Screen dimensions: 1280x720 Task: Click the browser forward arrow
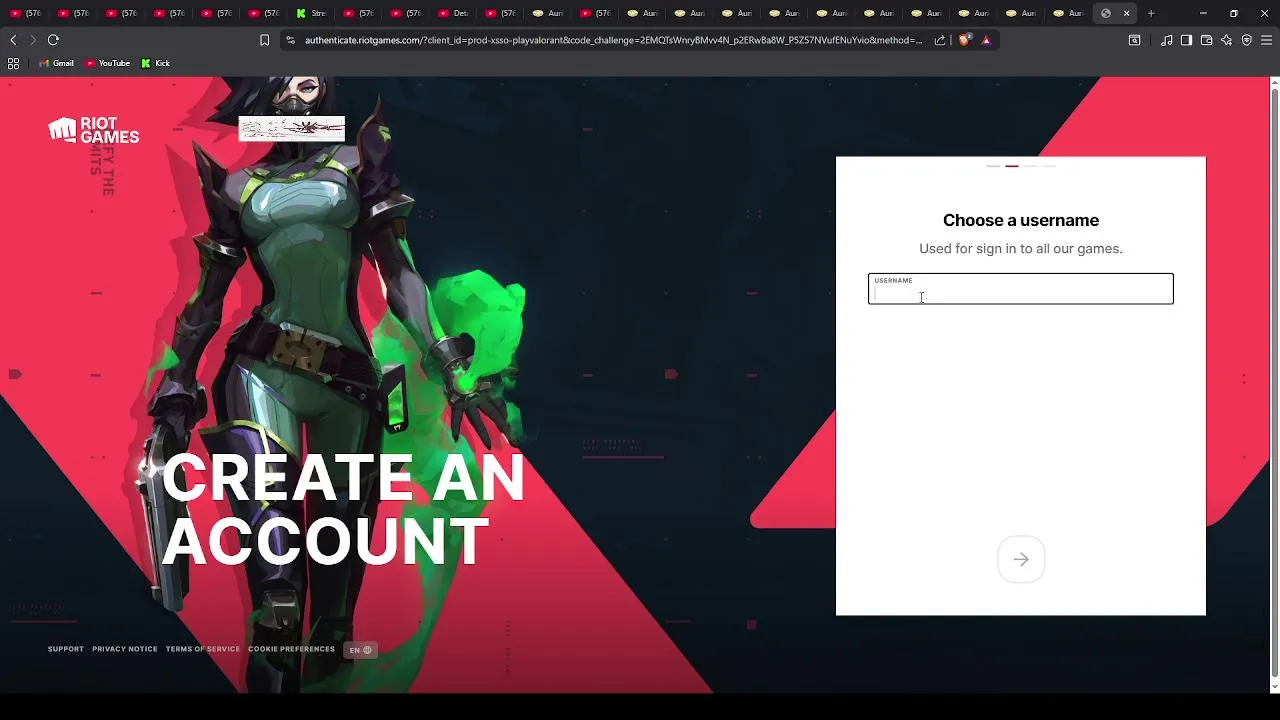pyautogui.click(x=33, y=40)
